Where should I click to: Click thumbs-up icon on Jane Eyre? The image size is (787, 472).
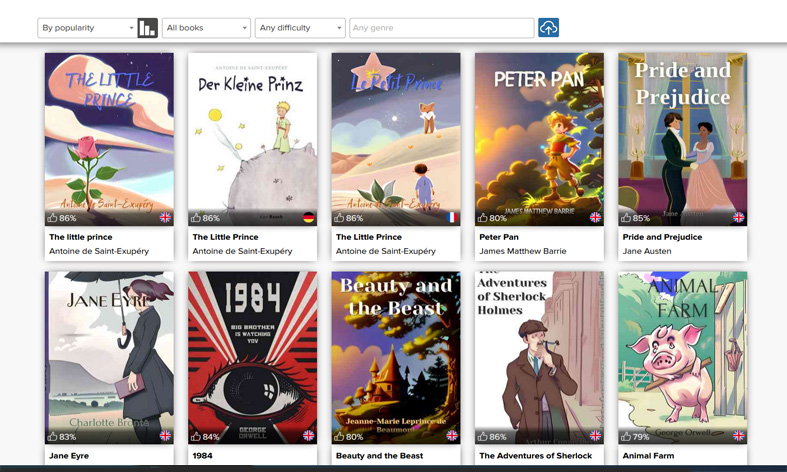pos(52,436)
